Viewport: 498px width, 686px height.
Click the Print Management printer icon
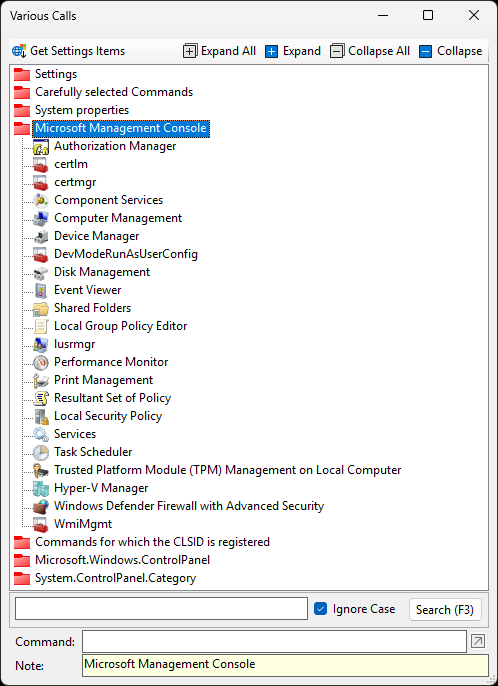tap(41, 380)
